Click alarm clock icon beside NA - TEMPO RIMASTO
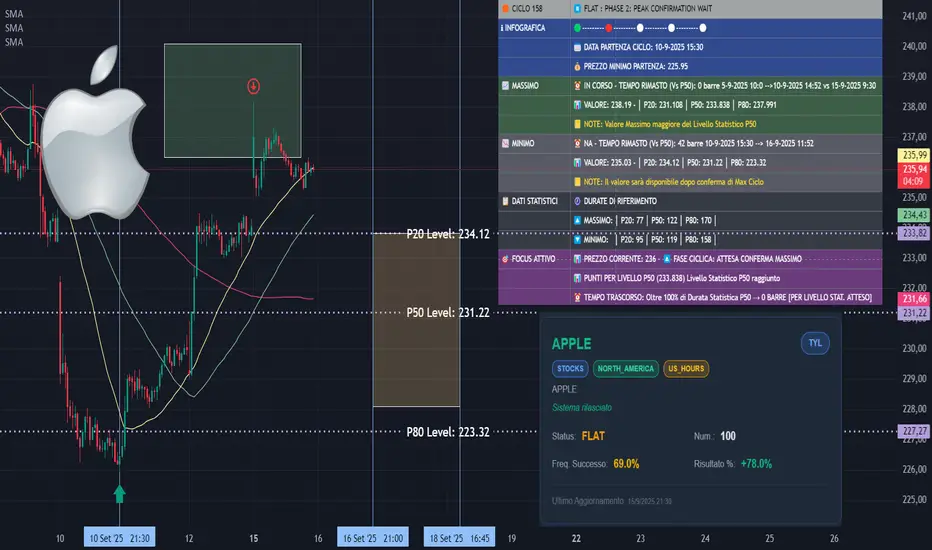Image resolution: width=932 pixels, height=550 pixels. pyautogui.click(x=577, y=143)
